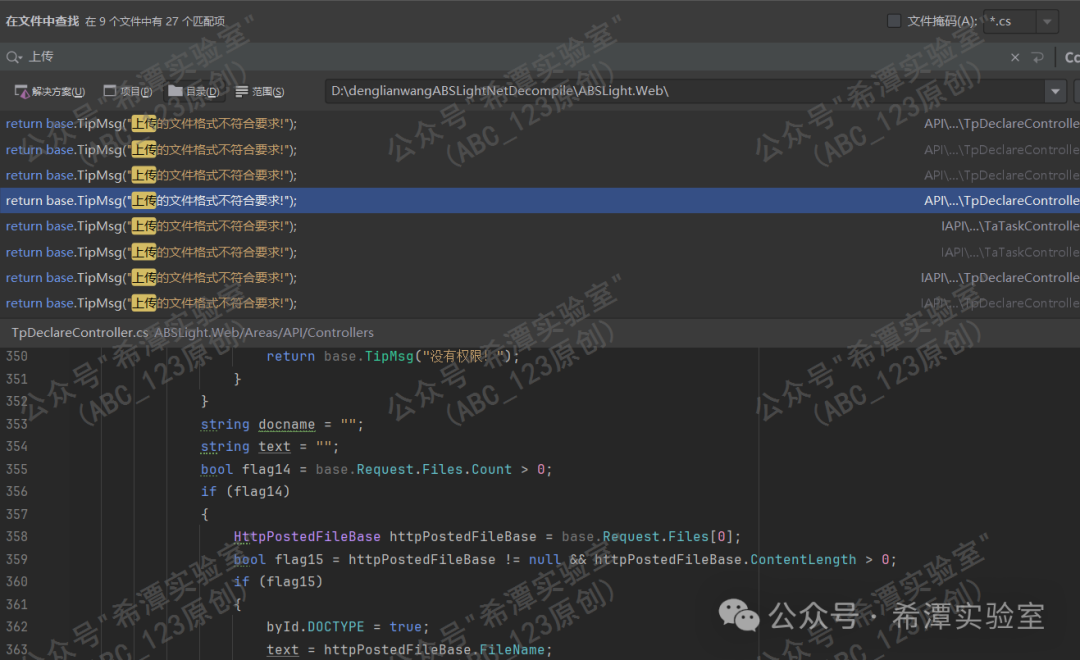Click the preview file name TpDeclareController.cs

pyautogui.click(x=80, y=333)
